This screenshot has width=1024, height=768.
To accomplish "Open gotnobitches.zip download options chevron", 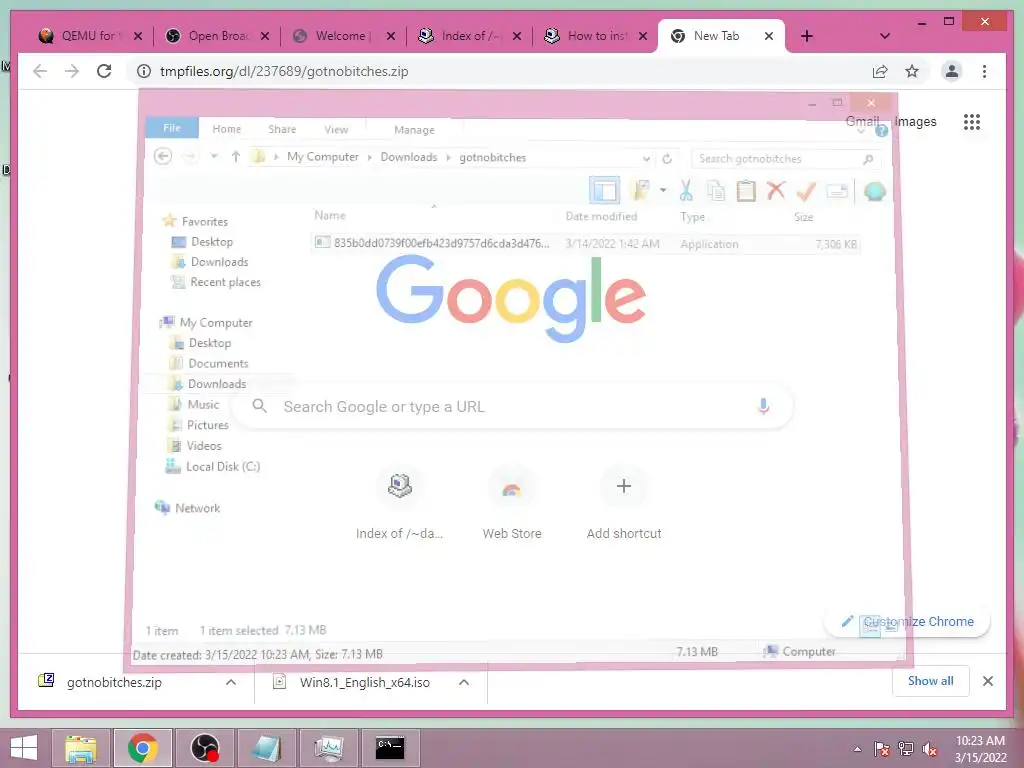I will tap(231, 682).
